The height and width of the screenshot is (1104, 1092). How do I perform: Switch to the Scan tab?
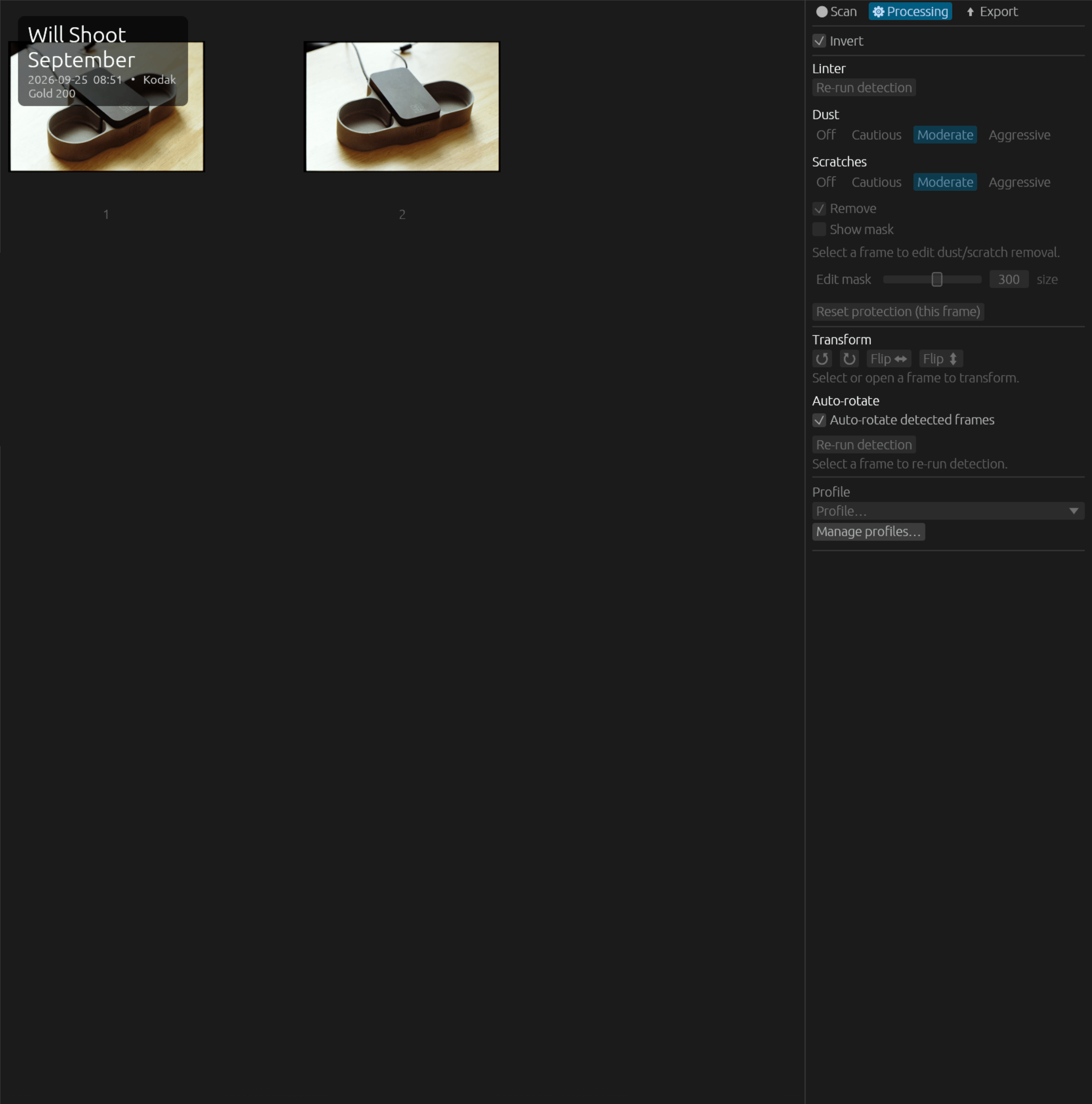click(x=836, y=11)
